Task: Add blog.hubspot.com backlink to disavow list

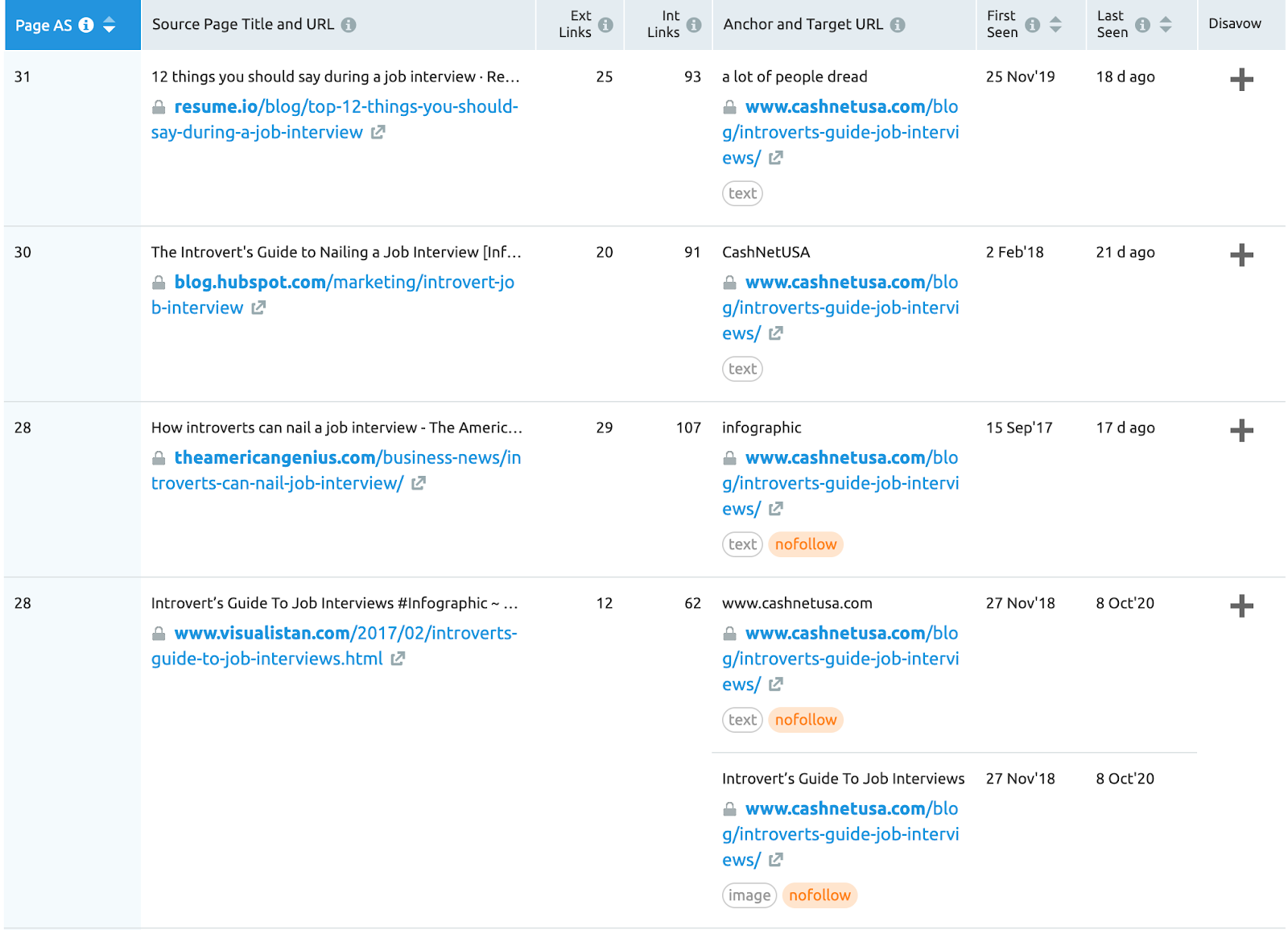Action: (x=1241, y=255)
